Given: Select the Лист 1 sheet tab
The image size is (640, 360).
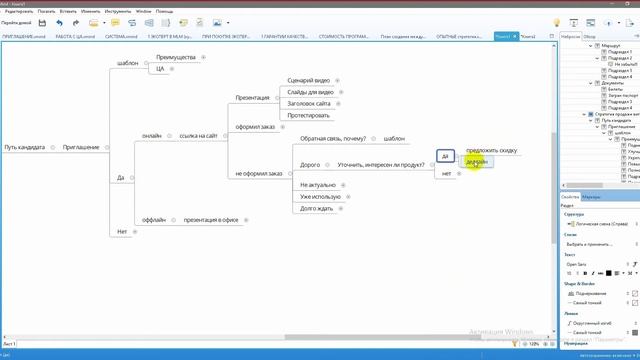Looking at the screenshot, I should 9,344.
